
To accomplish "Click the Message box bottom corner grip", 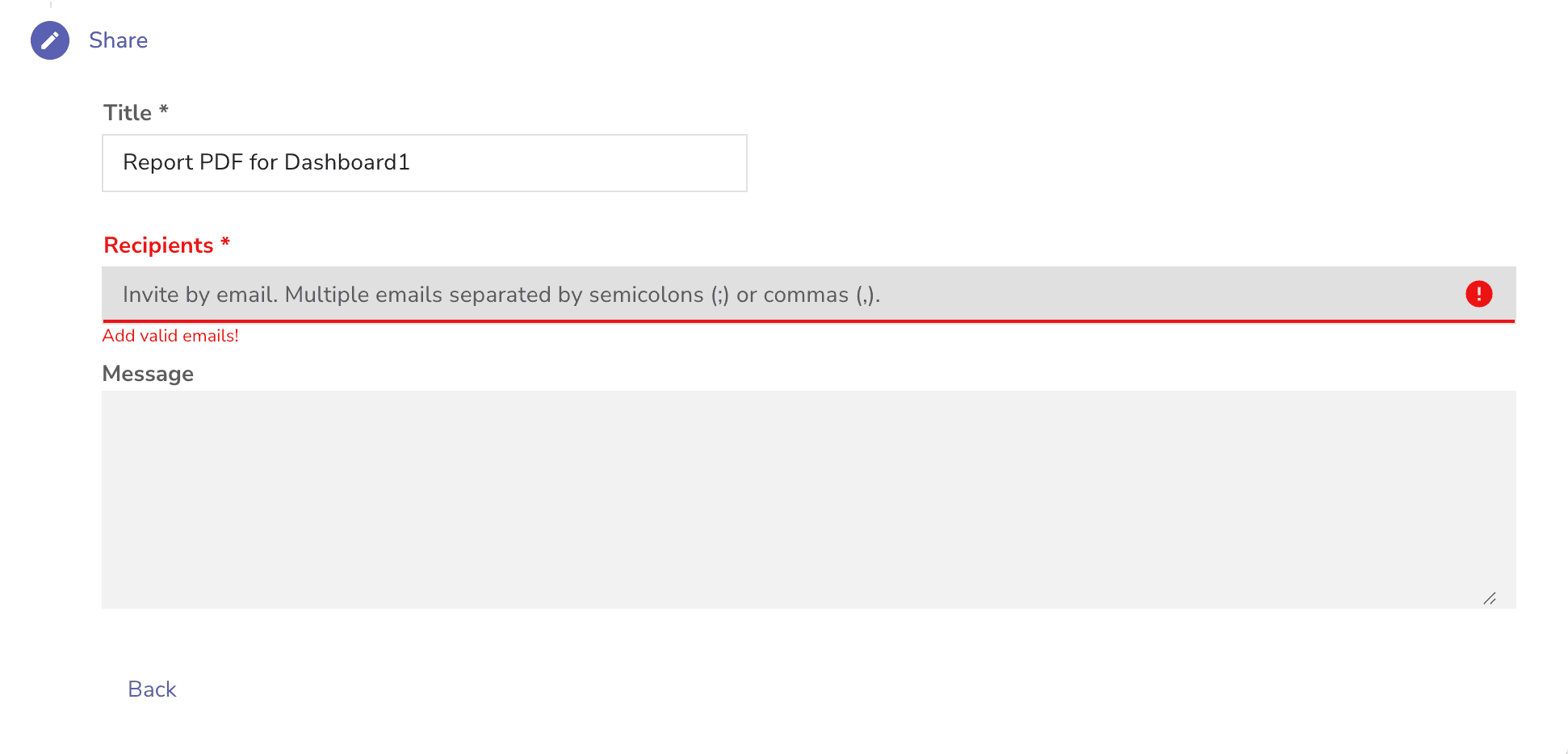I will [x=1491, y=598].
